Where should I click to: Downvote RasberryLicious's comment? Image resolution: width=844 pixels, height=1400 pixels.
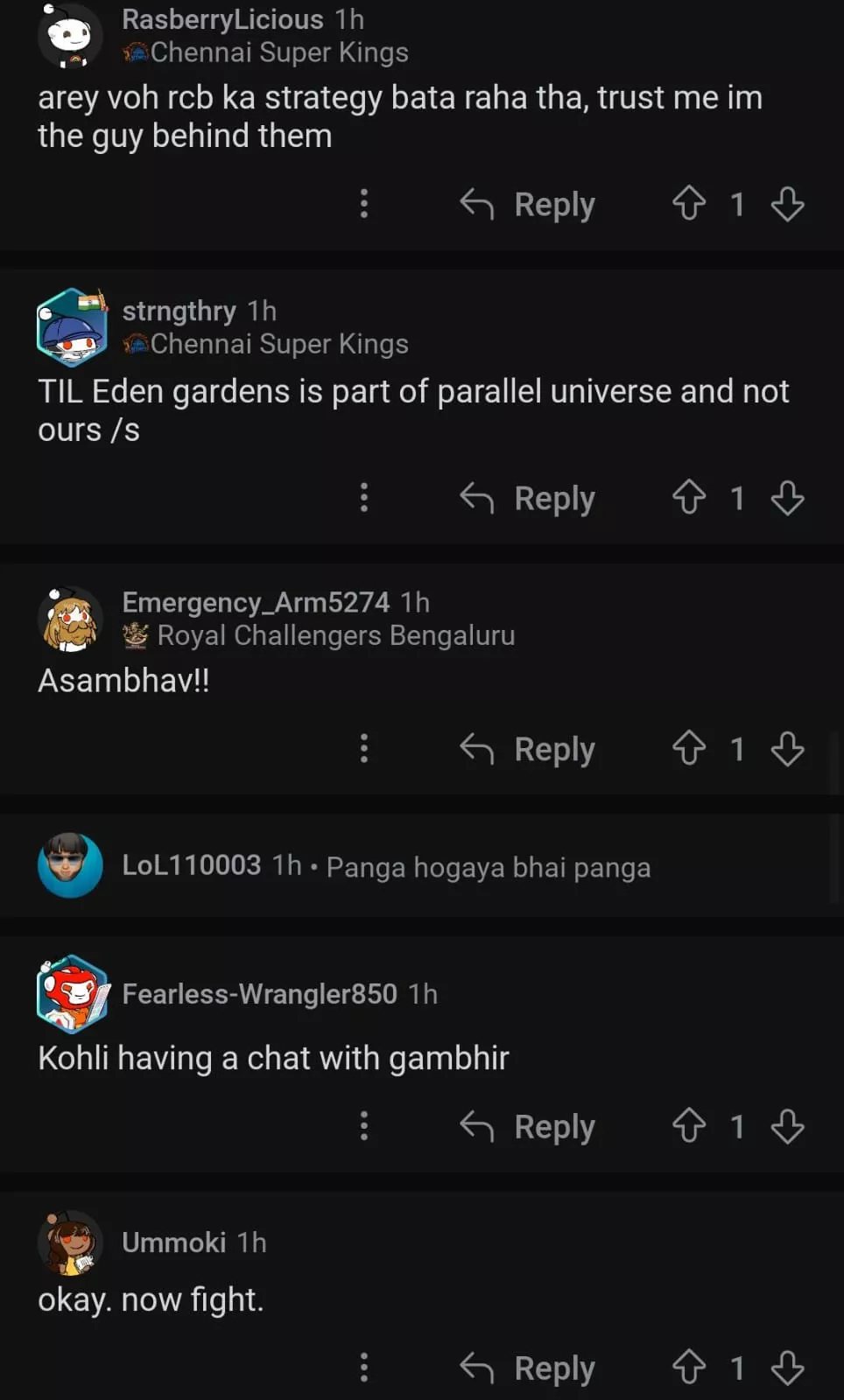coord(787,204)
